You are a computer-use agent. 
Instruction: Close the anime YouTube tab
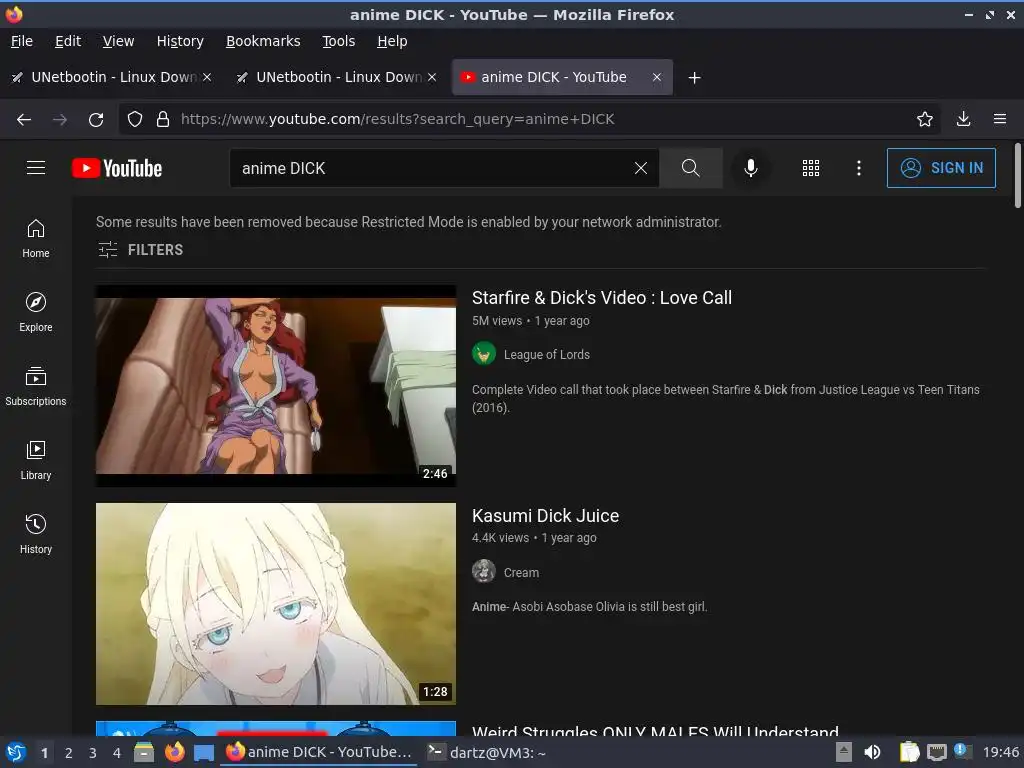point(657,77)
